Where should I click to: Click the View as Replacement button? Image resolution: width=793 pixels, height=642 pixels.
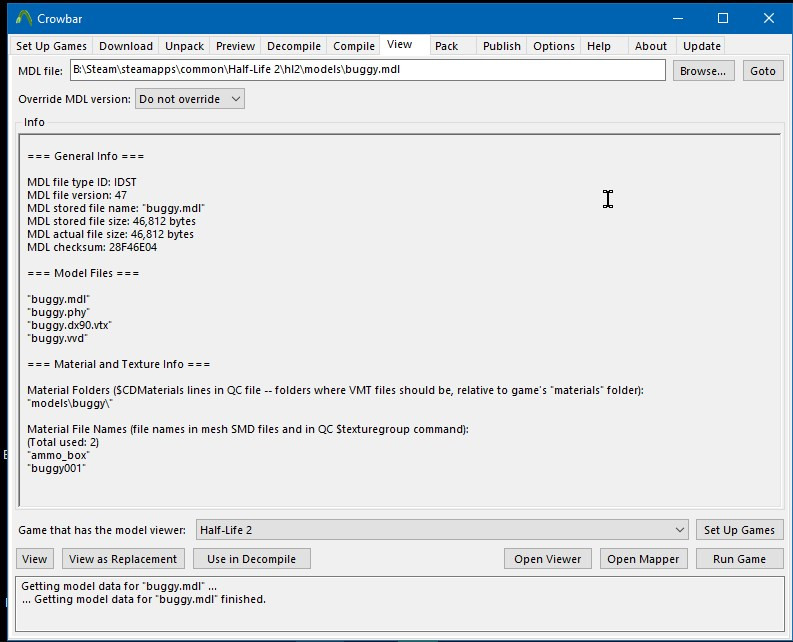click(124, 559)
